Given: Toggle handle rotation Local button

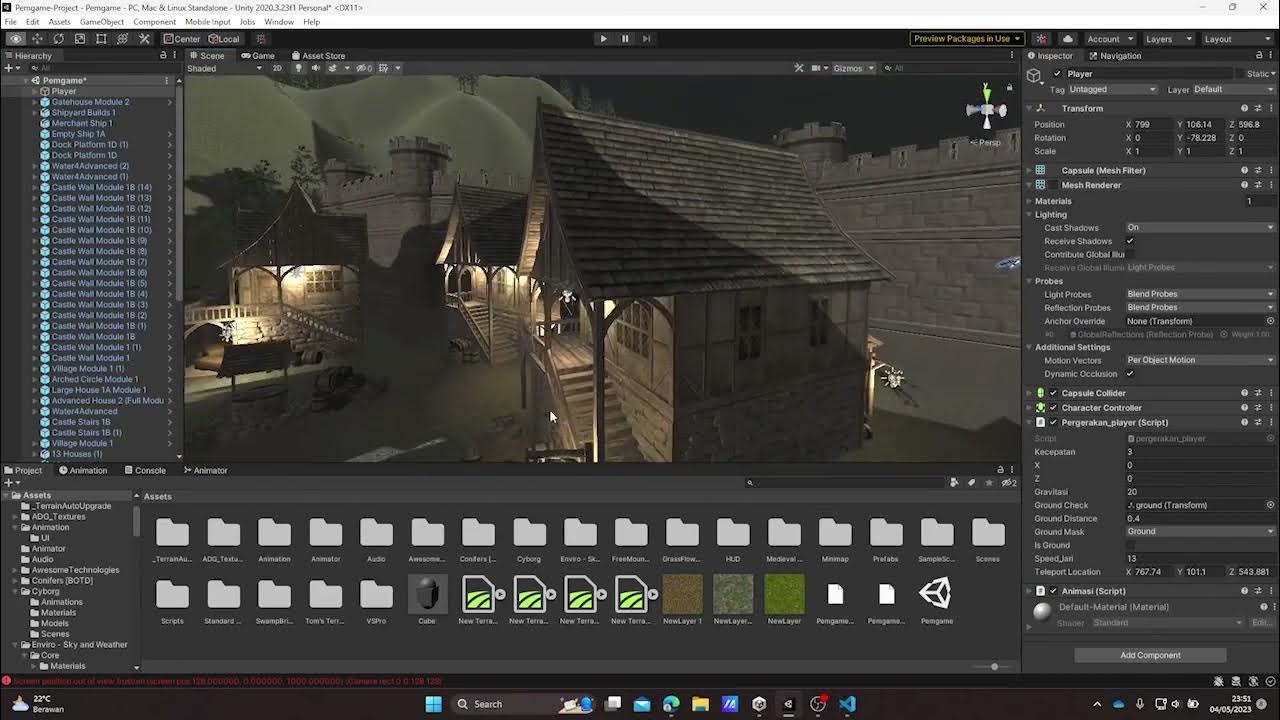Looking at the screenshot, I should click(x=223, y=39).
